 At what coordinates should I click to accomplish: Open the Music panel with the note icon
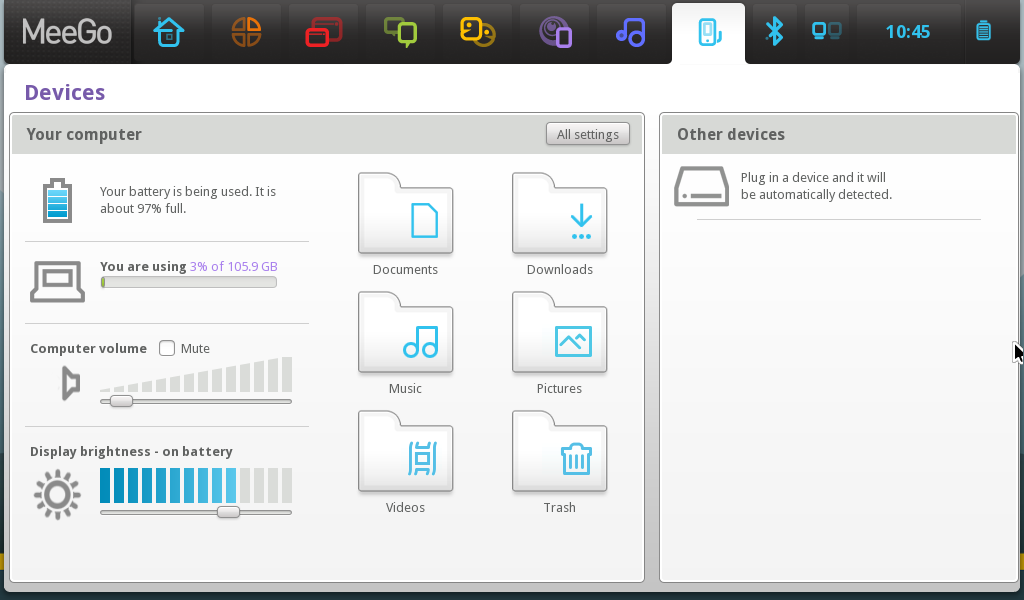click(x=630, y=31)
